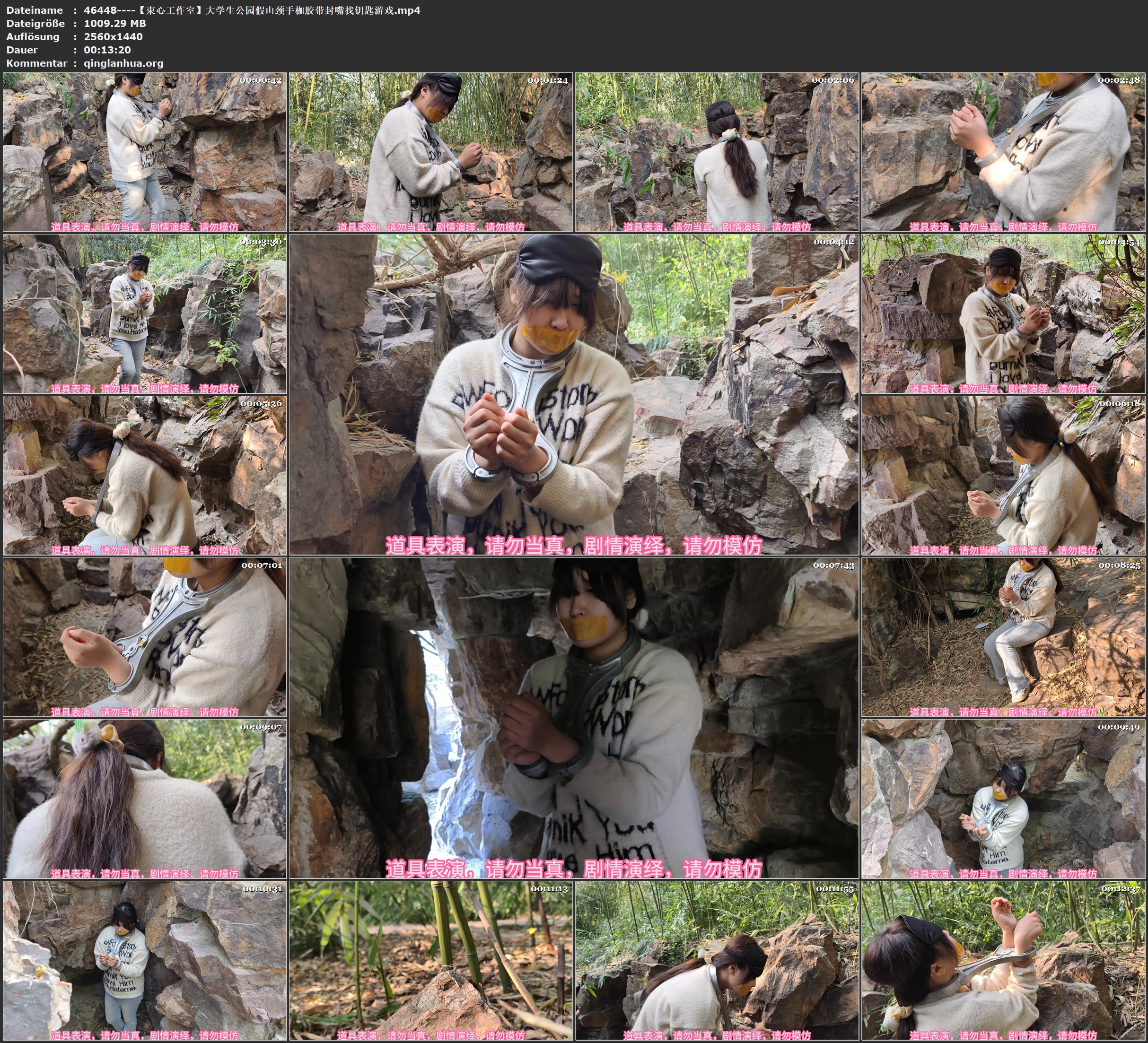This screenshot has height=1043, width=1148.
Task: Click the bamboo frame at 00:11:13
Action: [430, 960]
